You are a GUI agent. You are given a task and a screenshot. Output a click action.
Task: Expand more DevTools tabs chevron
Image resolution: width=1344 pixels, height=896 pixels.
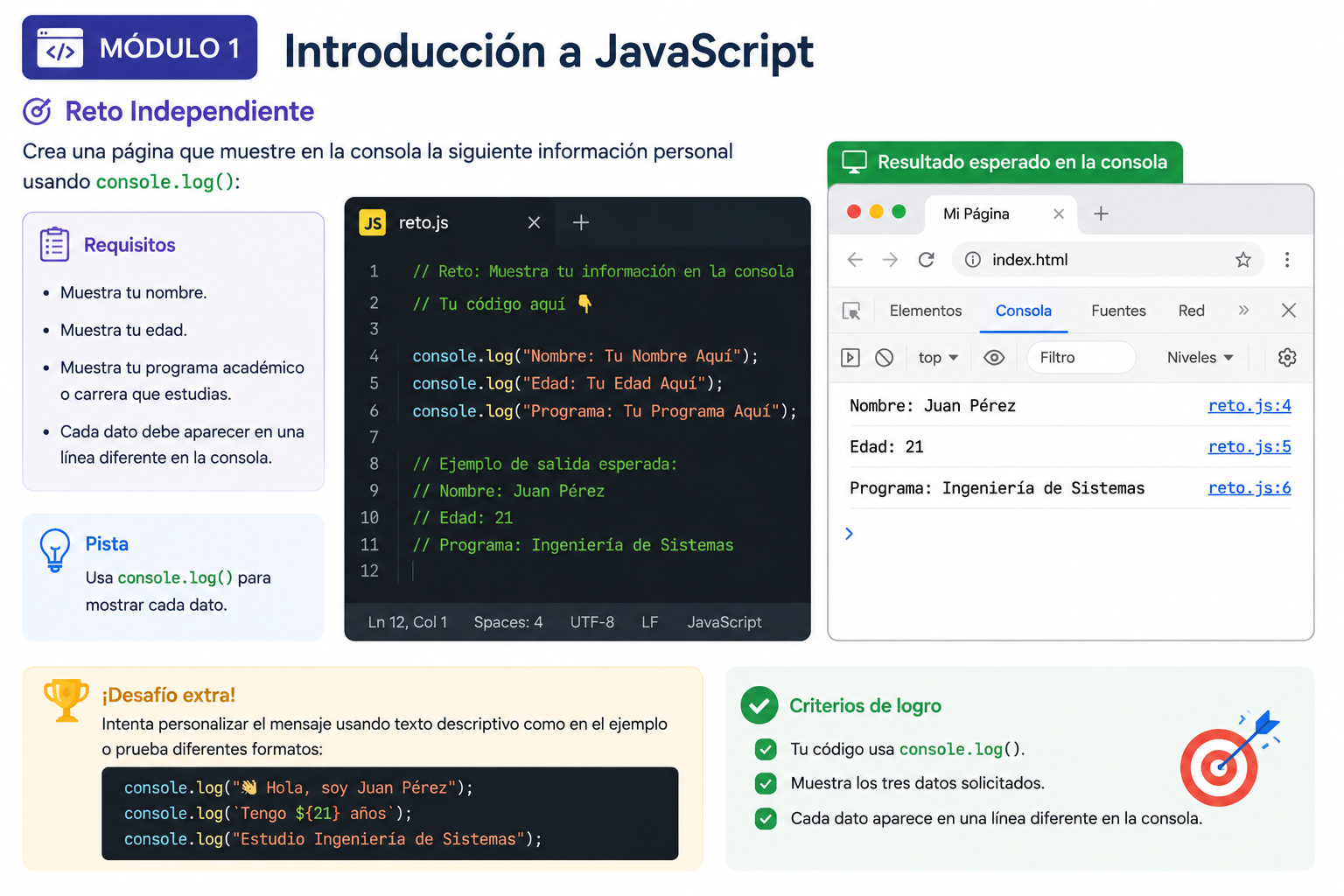[x=1243, y=311]
